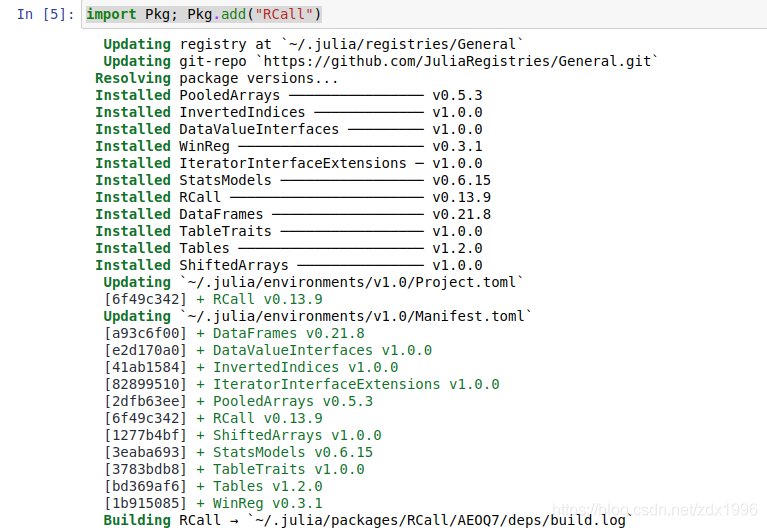
Task: Click the 'Updating Manifest.toml' path line
Action: pos(317,317)
